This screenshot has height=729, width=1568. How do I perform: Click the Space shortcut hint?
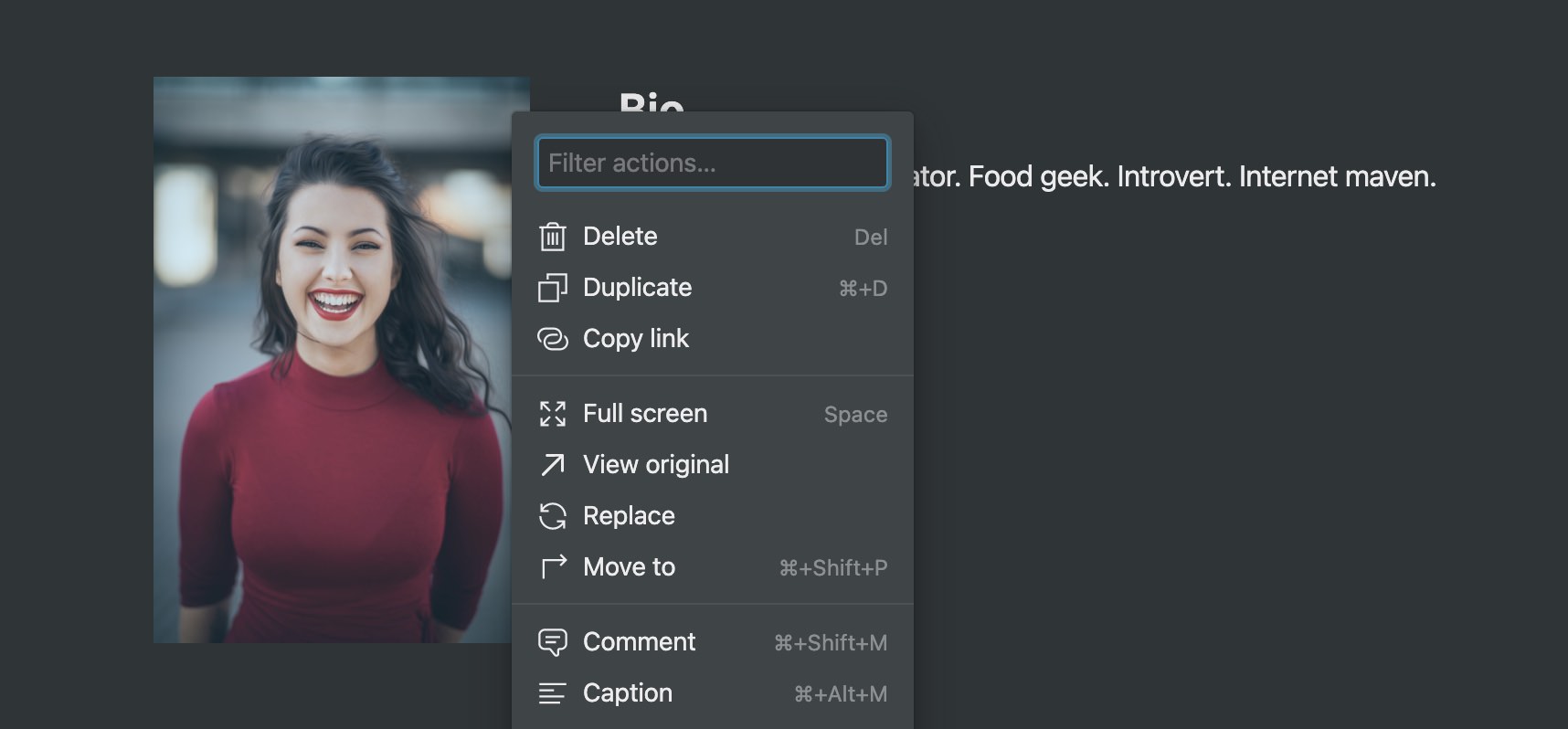(855, 415)
